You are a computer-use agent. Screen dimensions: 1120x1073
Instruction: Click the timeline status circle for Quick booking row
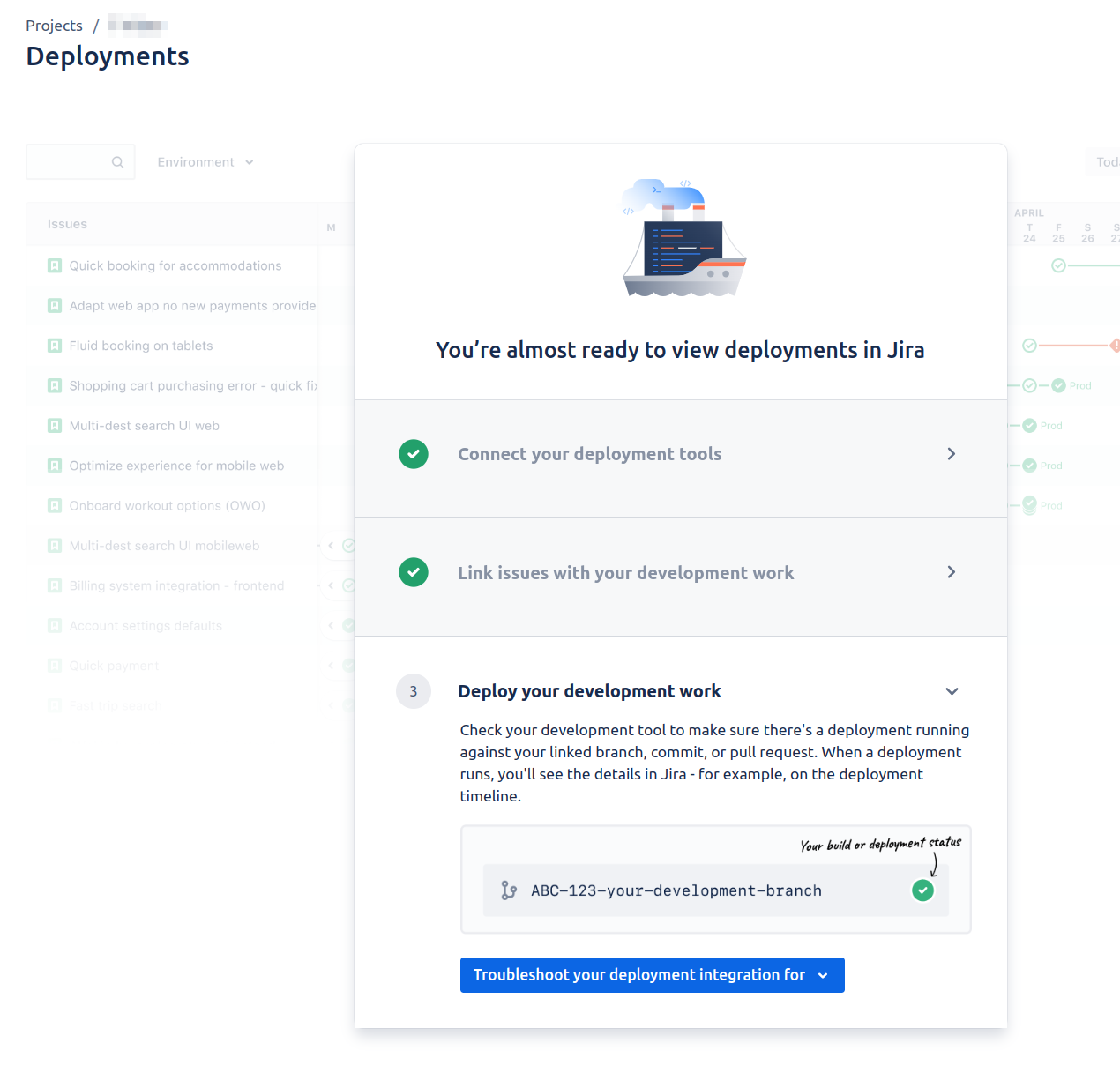pyautogui.click(x=1058, y=265)
